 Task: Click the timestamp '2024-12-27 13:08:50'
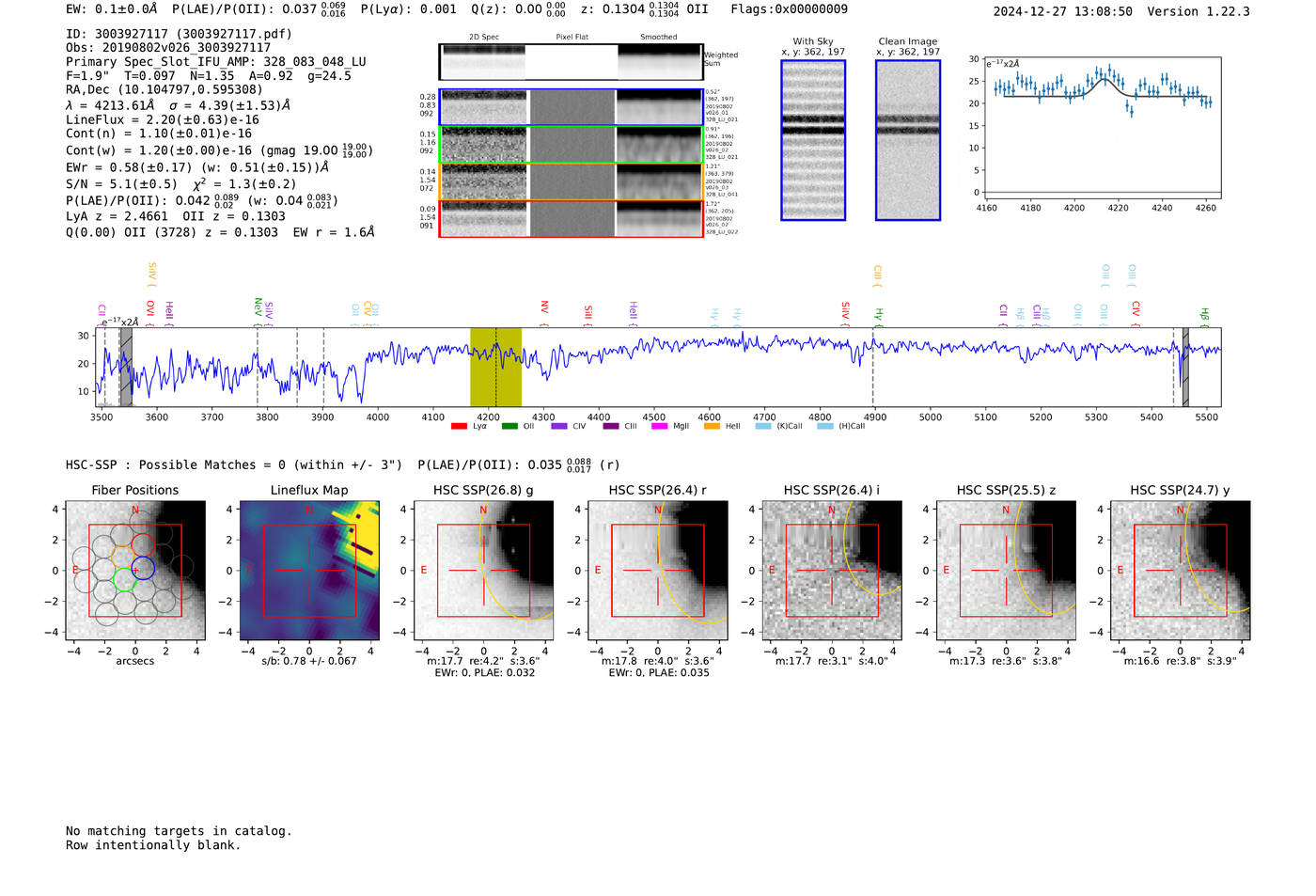pos(1063,12)
